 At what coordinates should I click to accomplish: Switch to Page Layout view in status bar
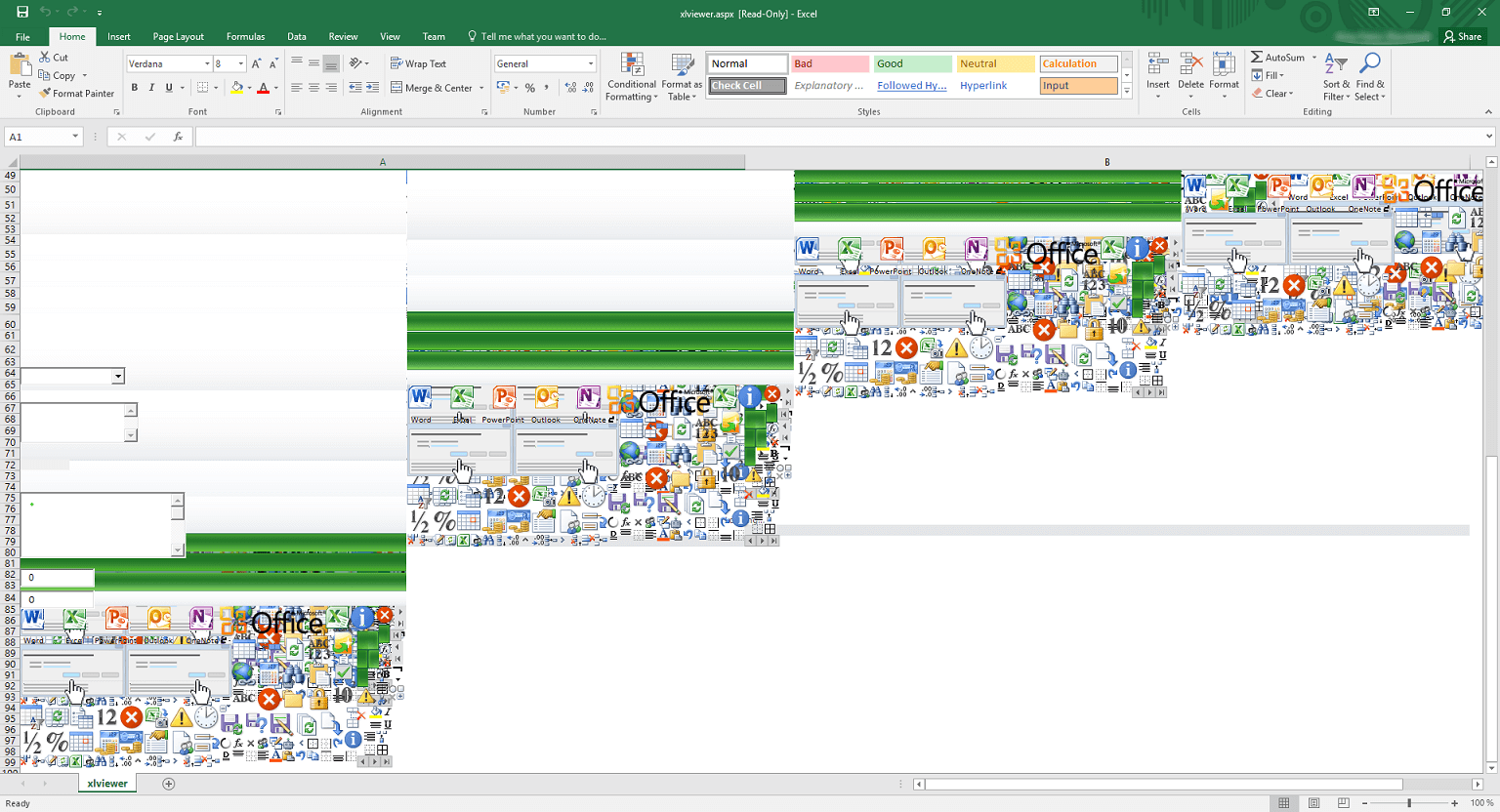(1313, 803)
